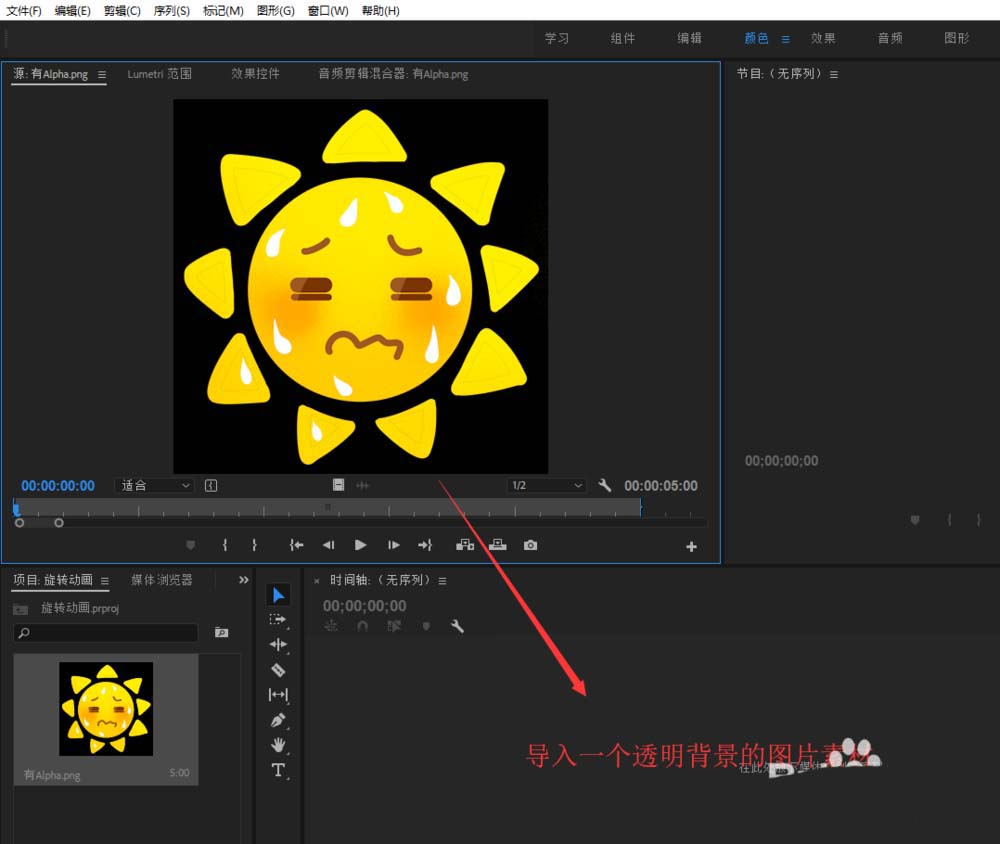Open the 1/2 playback resolution dropdown
This screenshot has width=1000, height=844.
tap(545, 484)
